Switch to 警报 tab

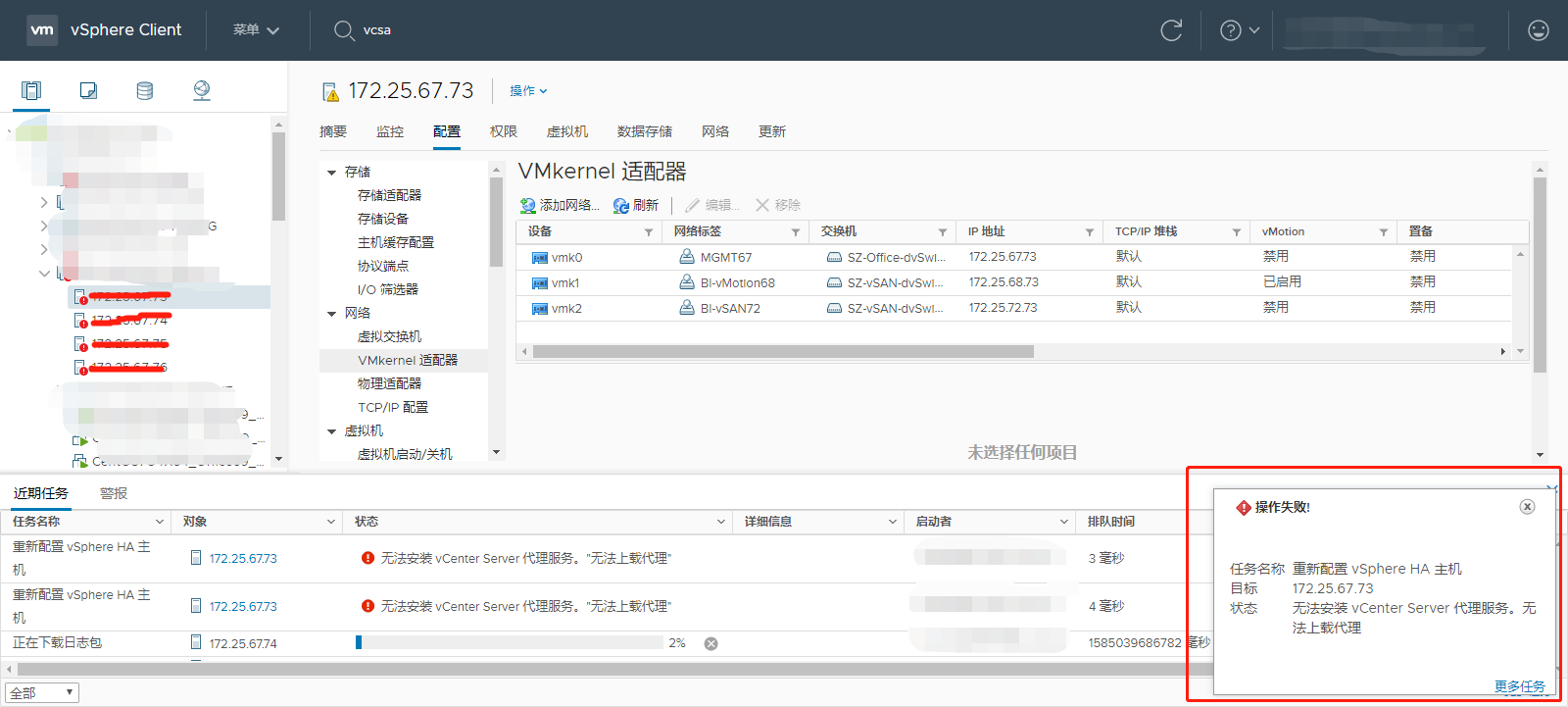click(114, 493)
